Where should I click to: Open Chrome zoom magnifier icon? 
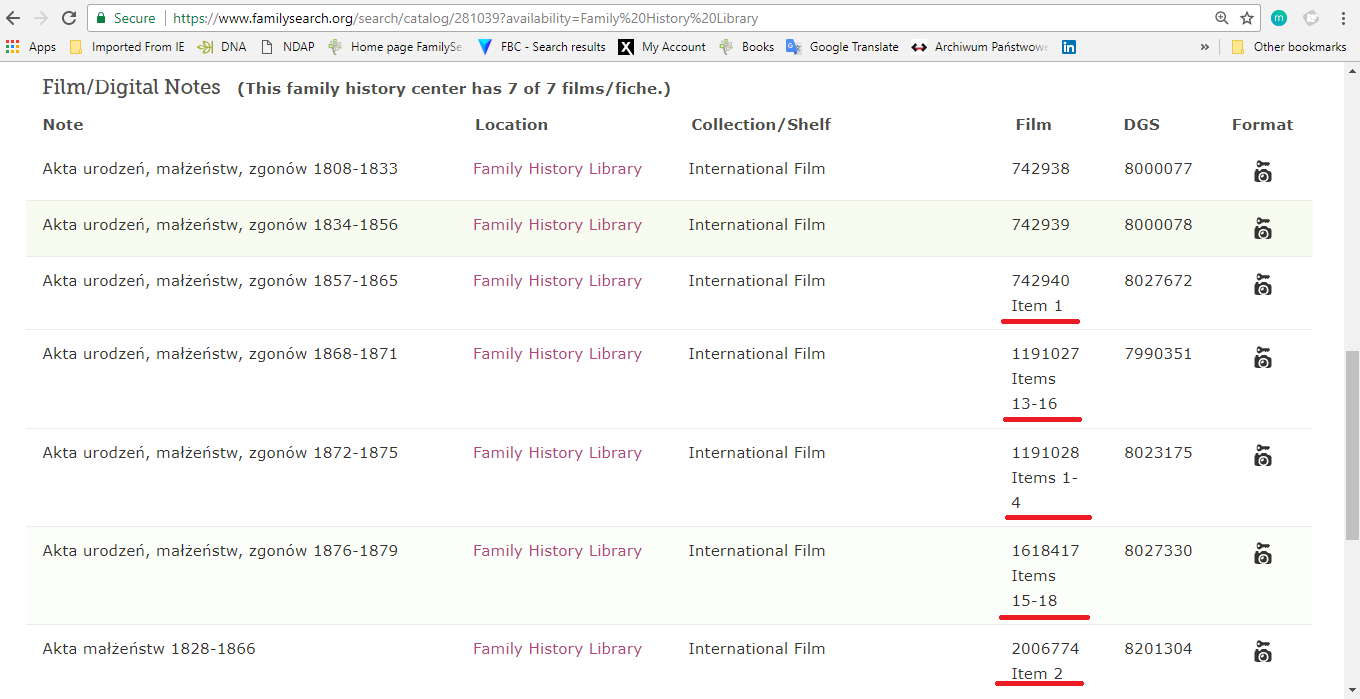coord(1221,18)
